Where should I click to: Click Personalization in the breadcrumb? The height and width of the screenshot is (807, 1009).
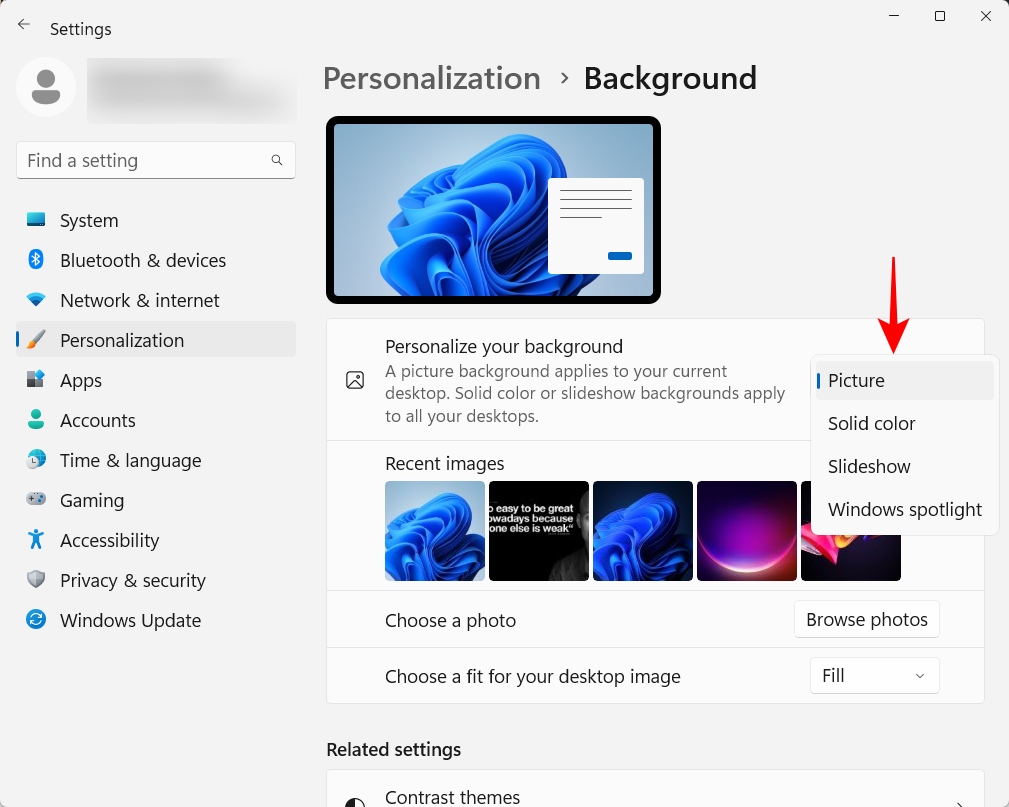432,79
